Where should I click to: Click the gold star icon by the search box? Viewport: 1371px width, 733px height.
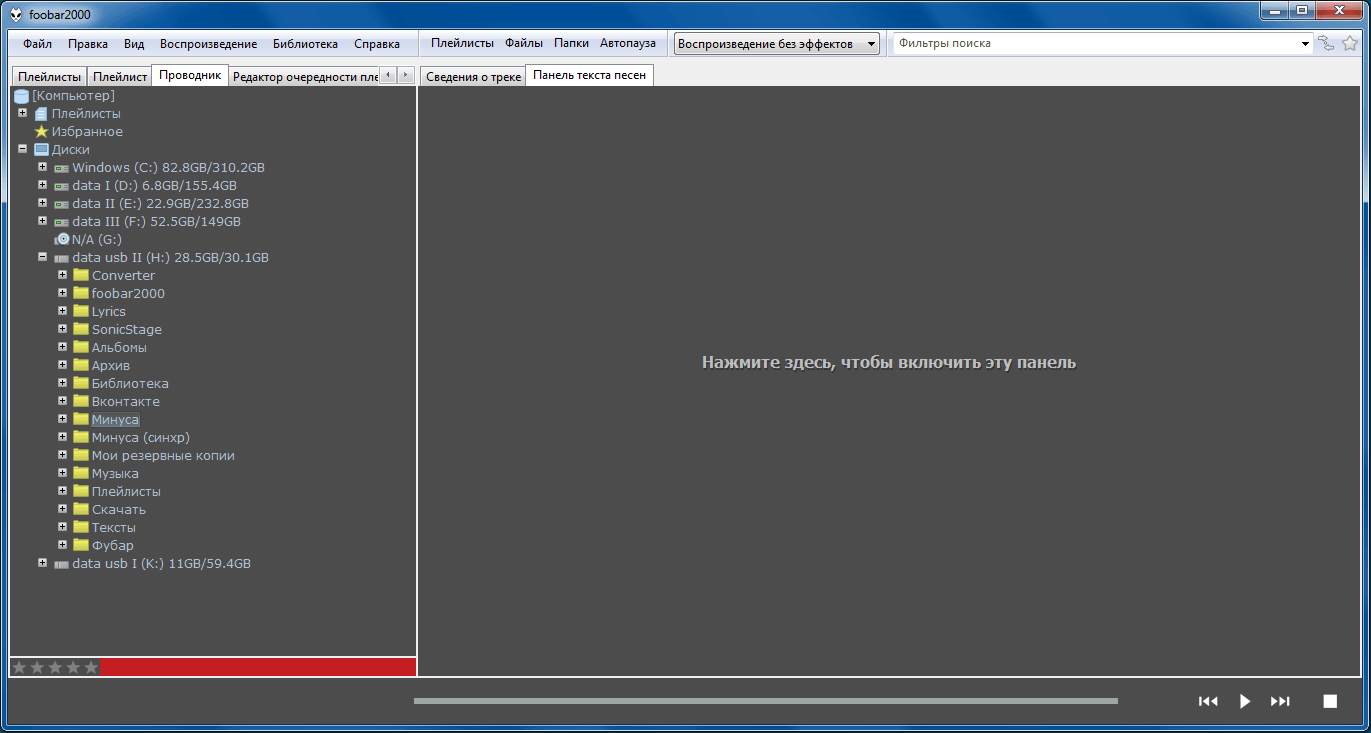pos(1350,43)
